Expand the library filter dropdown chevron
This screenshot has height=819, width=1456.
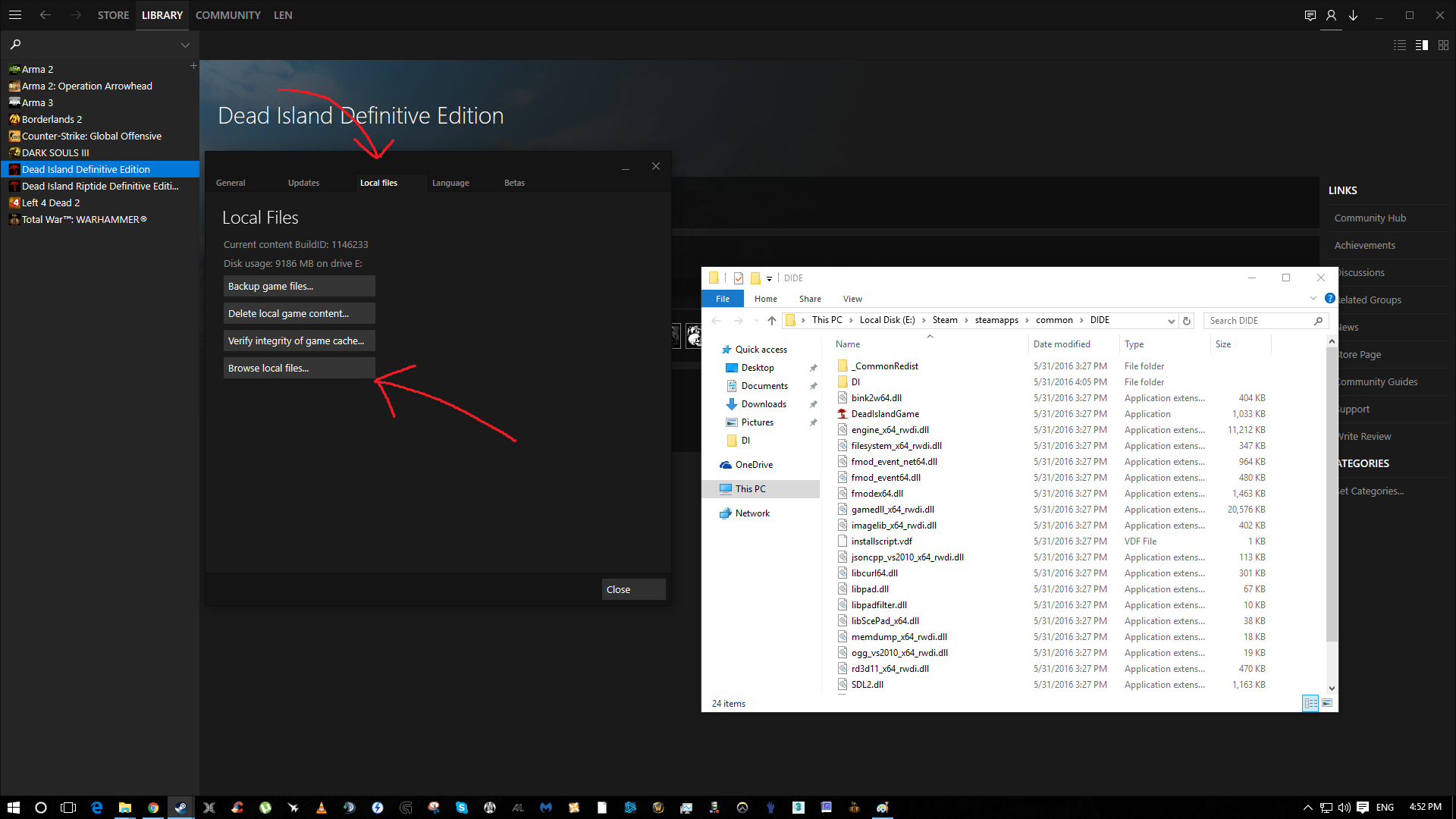pos(185,45)
